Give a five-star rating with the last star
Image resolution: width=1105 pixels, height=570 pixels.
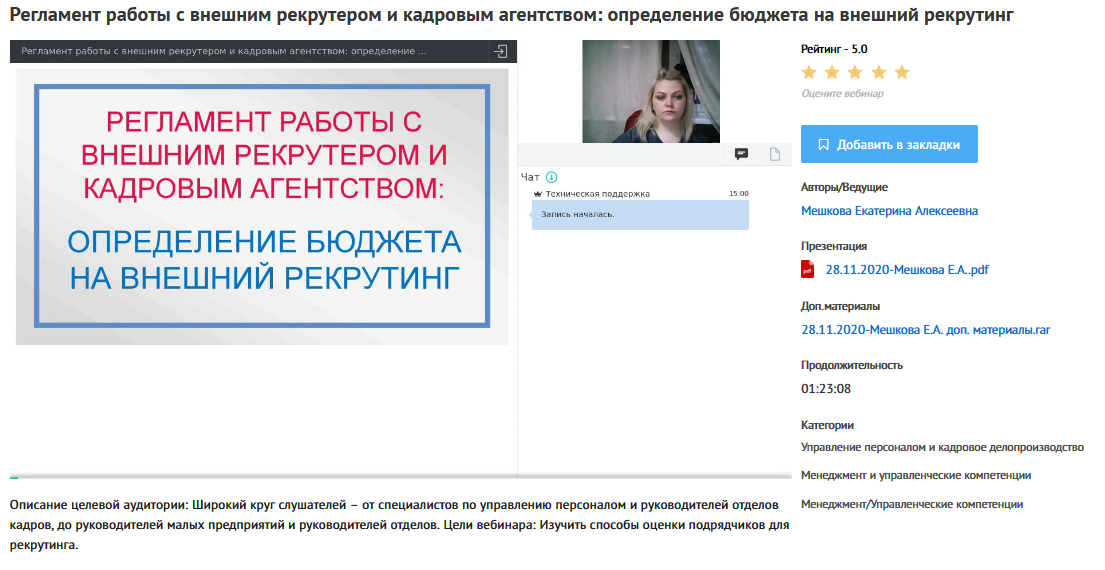(x=902, y=72)
